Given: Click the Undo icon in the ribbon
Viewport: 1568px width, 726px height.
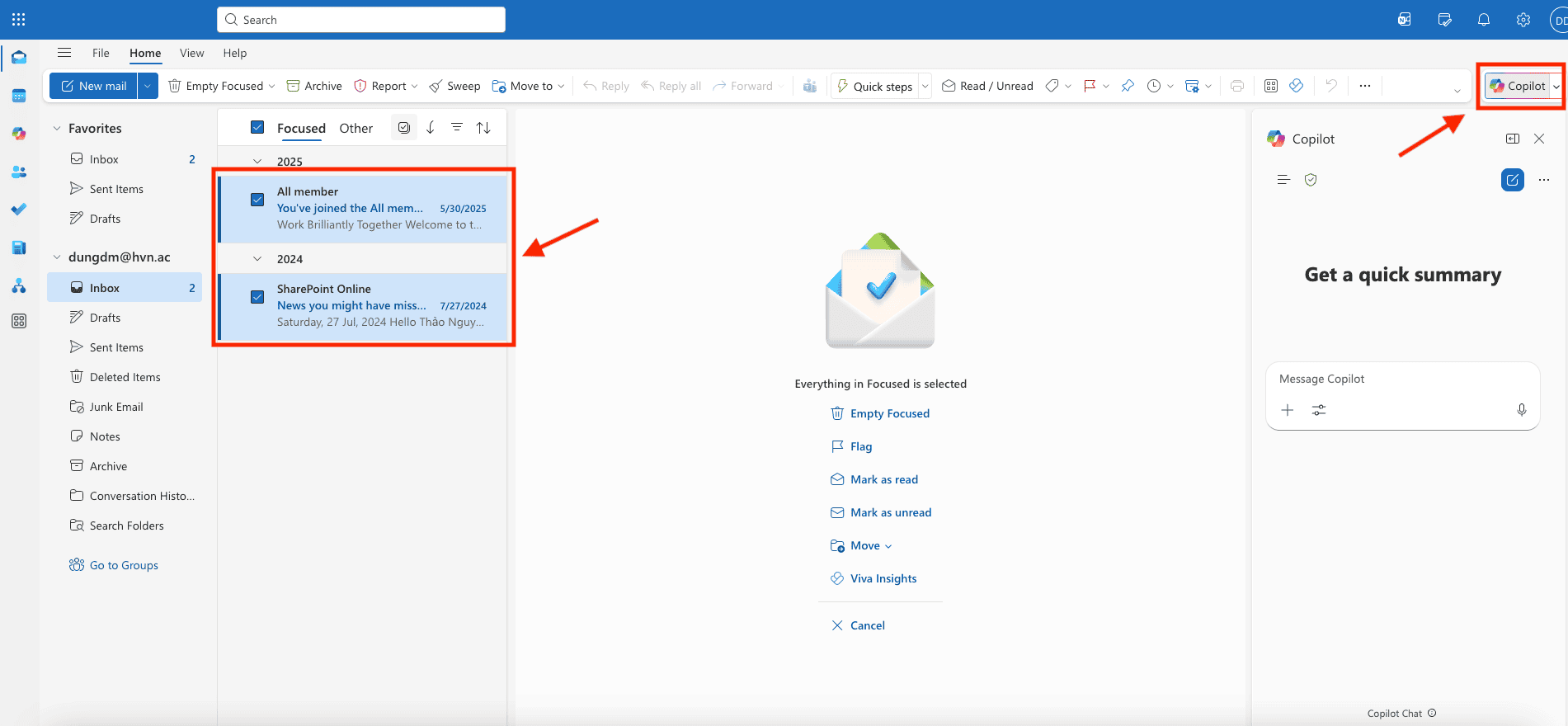Looking at the screenshot, I should (x=1331, y=86).
